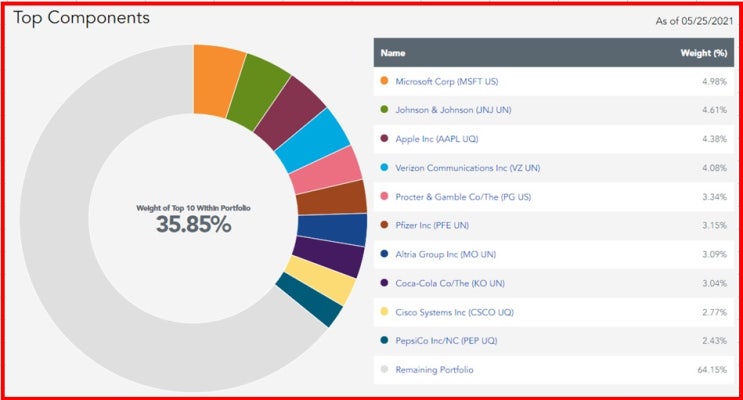Screen dimensions: 743x400
Task: Select the Apple Inc (AAPL UQ) link
Action: click(437, 139)
